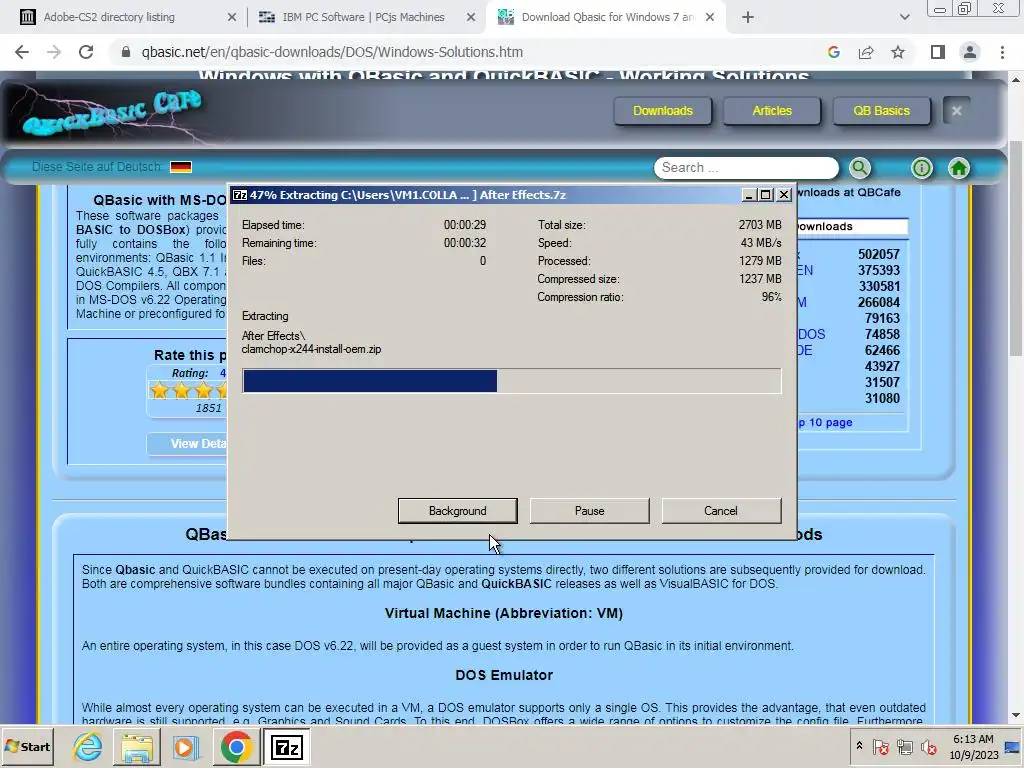Click the green home icon
Screen dimensions: 1024x768
958,168
